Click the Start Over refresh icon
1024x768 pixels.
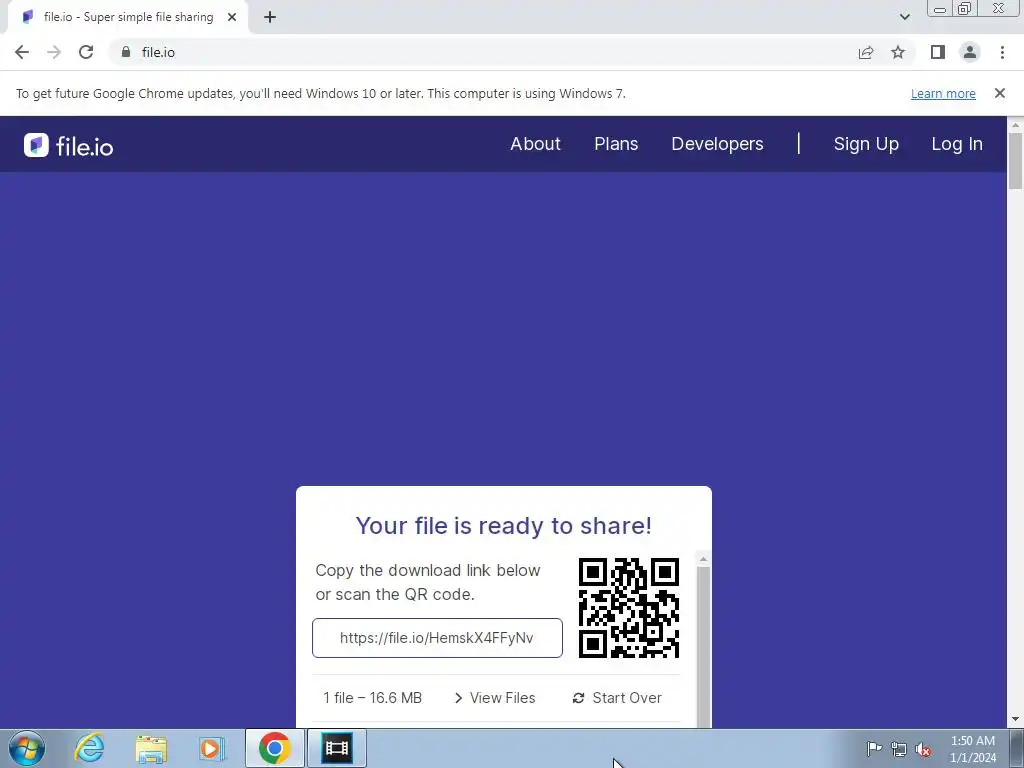pos(578,698)
